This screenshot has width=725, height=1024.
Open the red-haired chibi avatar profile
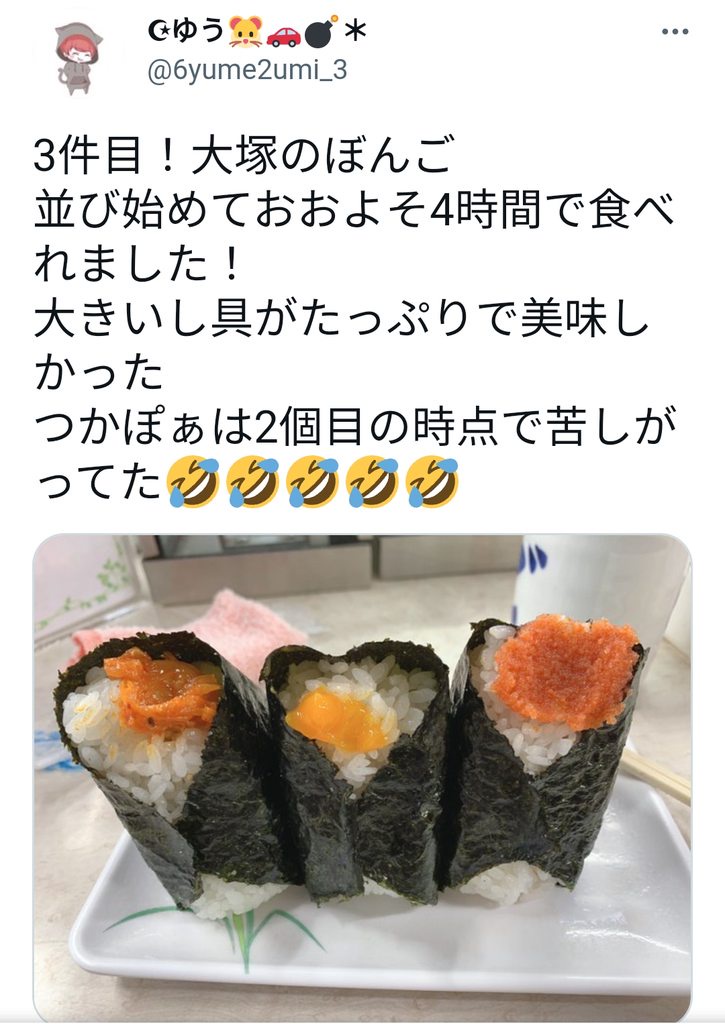click(x=76, y=58)
